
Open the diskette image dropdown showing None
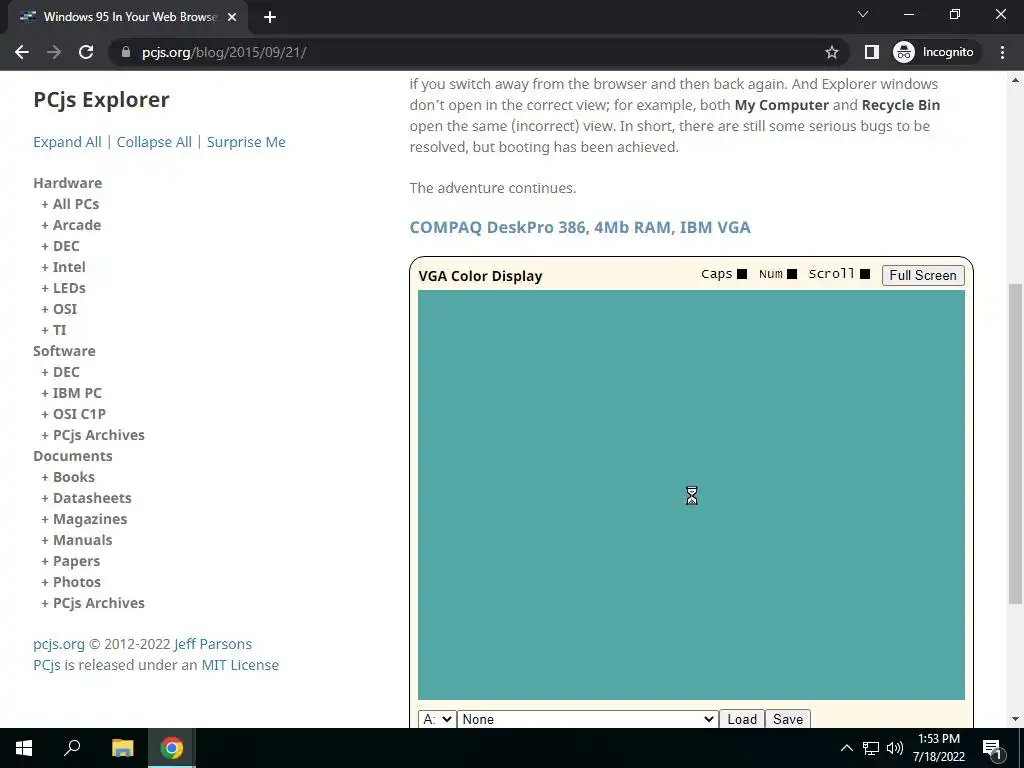[588, 719]
